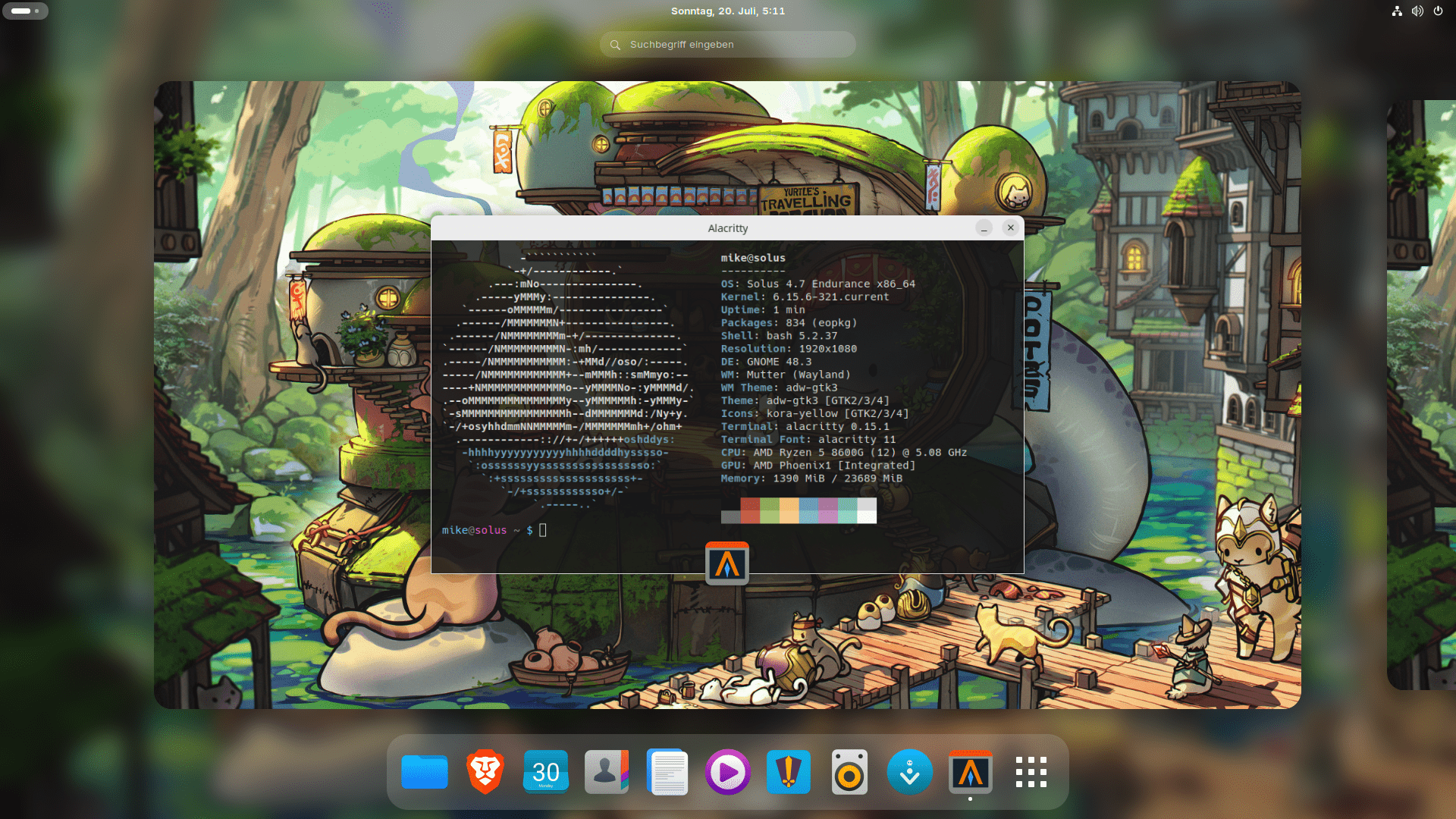This screenshot has width=1456, height=819.
Task: Launch Brave browser from the dock
Action: pos(485,772)
